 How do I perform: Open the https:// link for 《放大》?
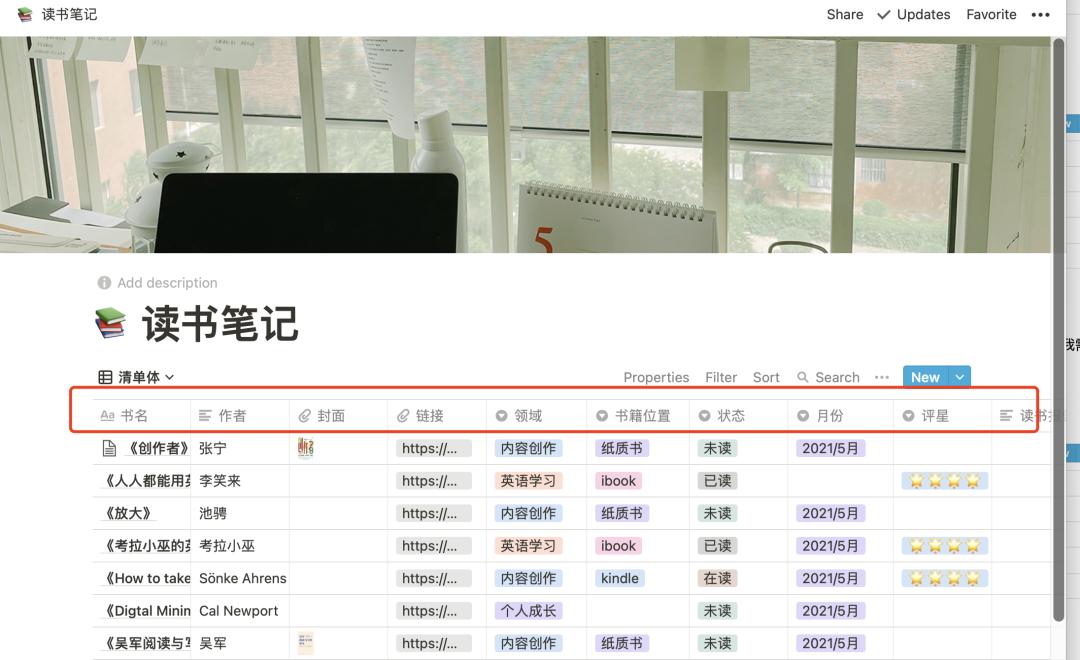(x=433, y=513)
